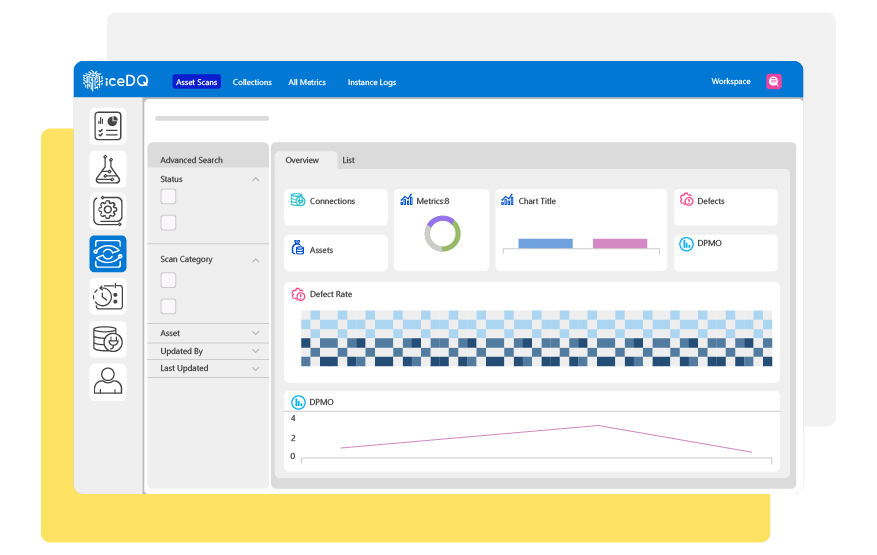Image resolution: width=877 pixels, height=555 pixels.
Task: Click the Metrics:8 chart icon
Action: (407, 200)
